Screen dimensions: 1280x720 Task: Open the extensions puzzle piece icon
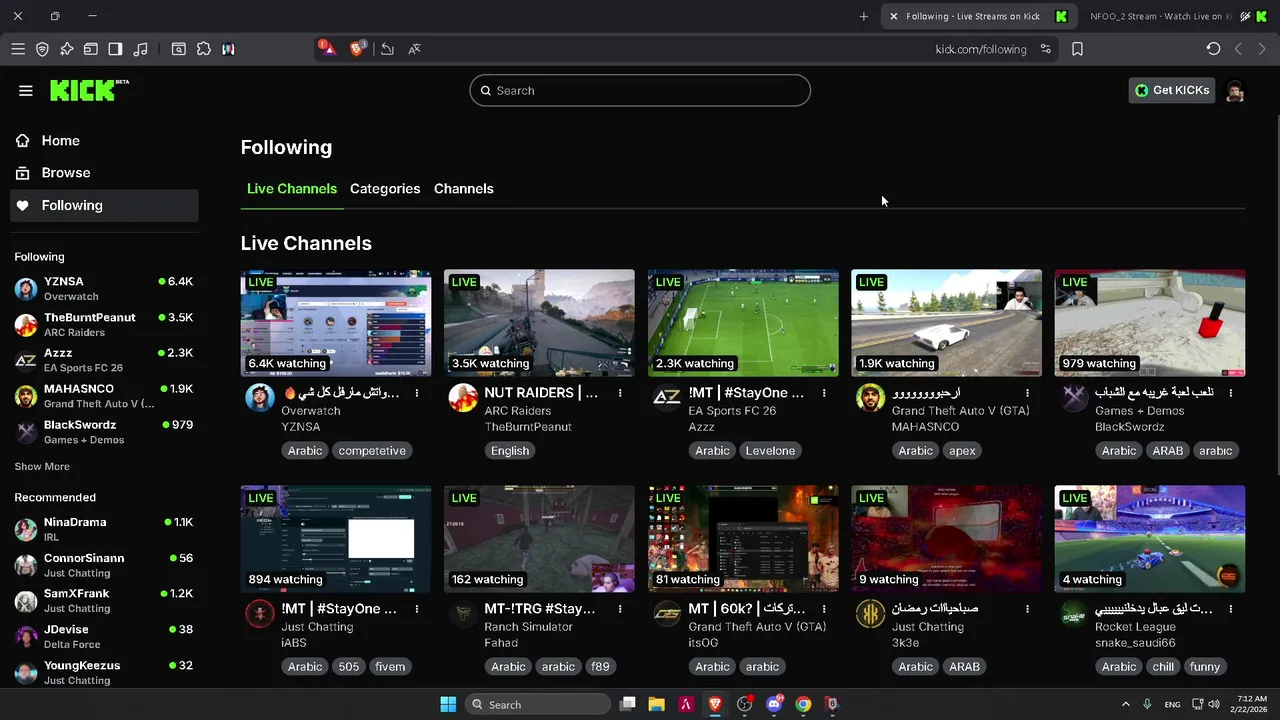click(x=204, y=49)
